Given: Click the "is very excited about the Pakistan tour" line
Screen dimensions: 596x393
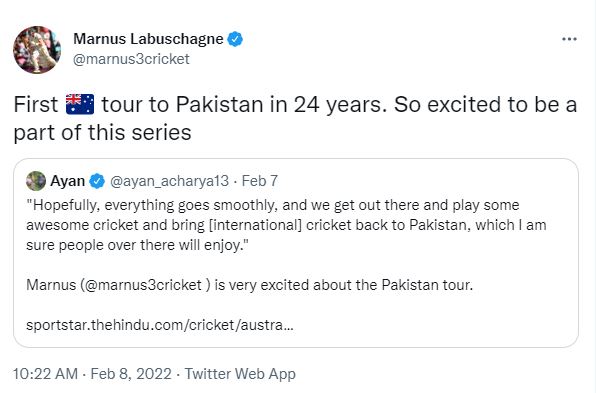Looking at the screenshot, I should pos(344,285).
